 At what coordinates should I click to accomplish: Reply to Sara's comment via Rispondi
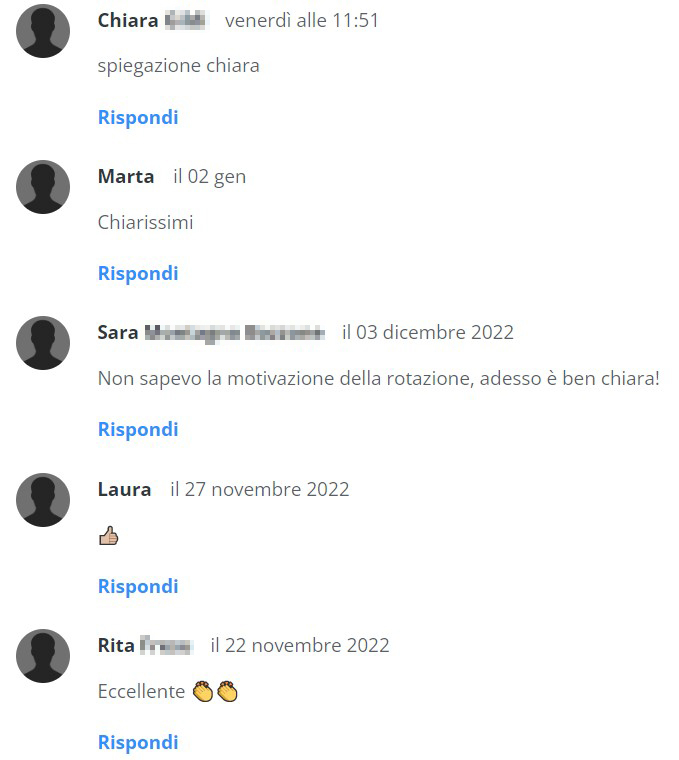pos(138,429)
